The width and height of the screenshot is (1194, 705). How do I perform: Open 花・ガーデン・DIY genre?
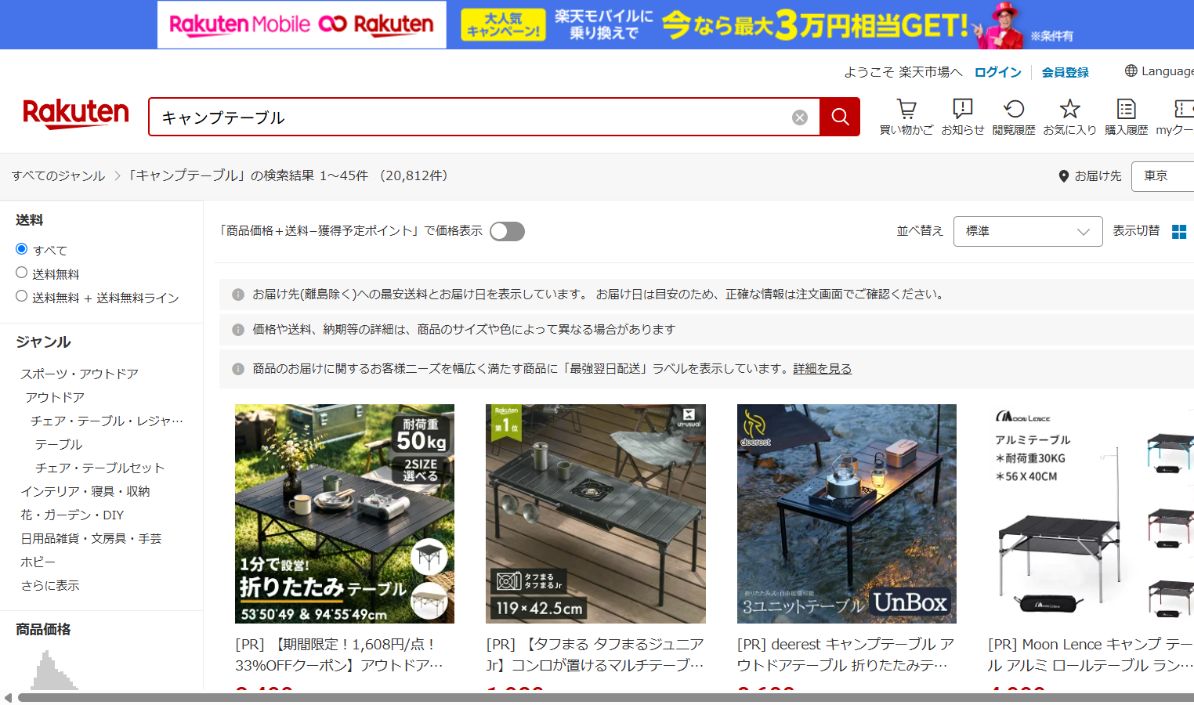pyautogui.click(x=72, y=515)
